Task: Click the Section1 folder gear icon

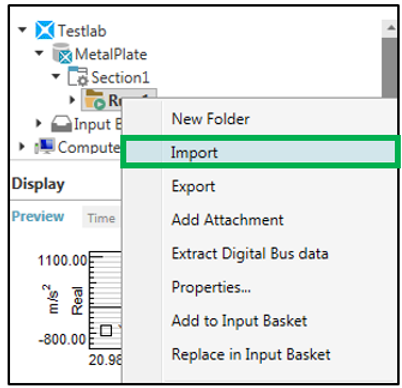Action: point(78,76)
